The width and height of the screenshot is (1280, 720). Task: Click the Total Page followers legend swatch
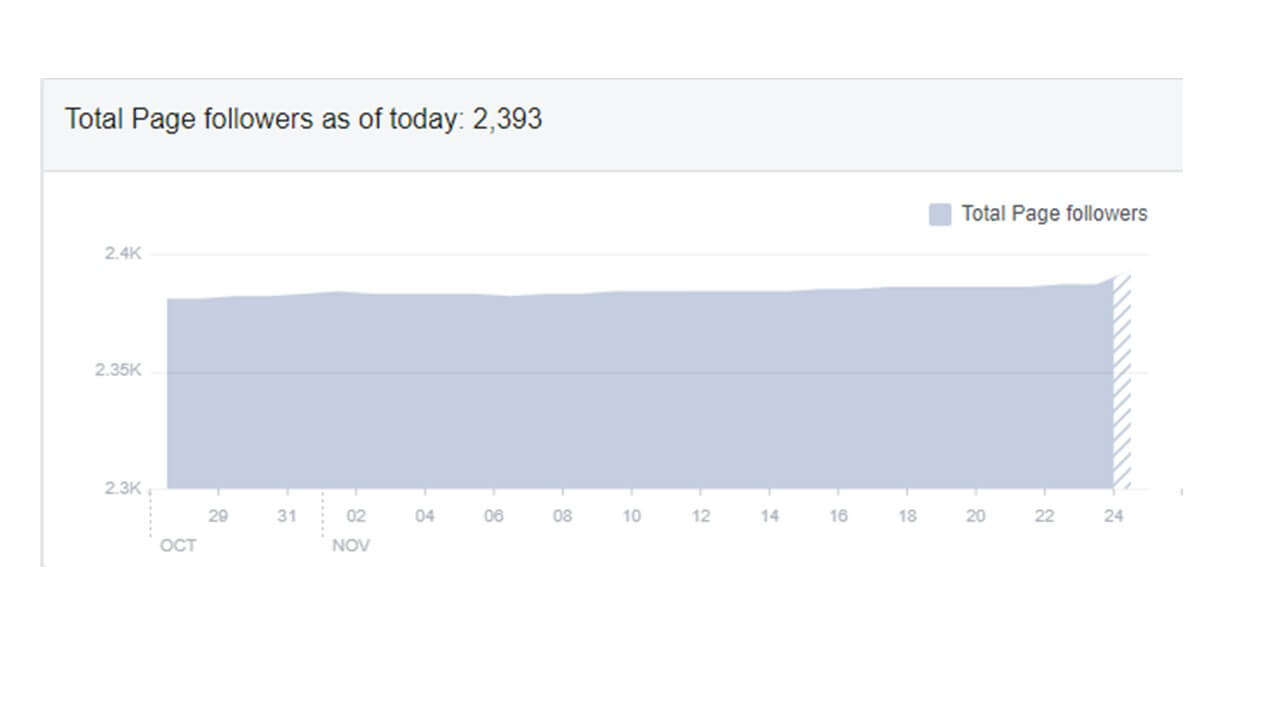tap(940, 214)
